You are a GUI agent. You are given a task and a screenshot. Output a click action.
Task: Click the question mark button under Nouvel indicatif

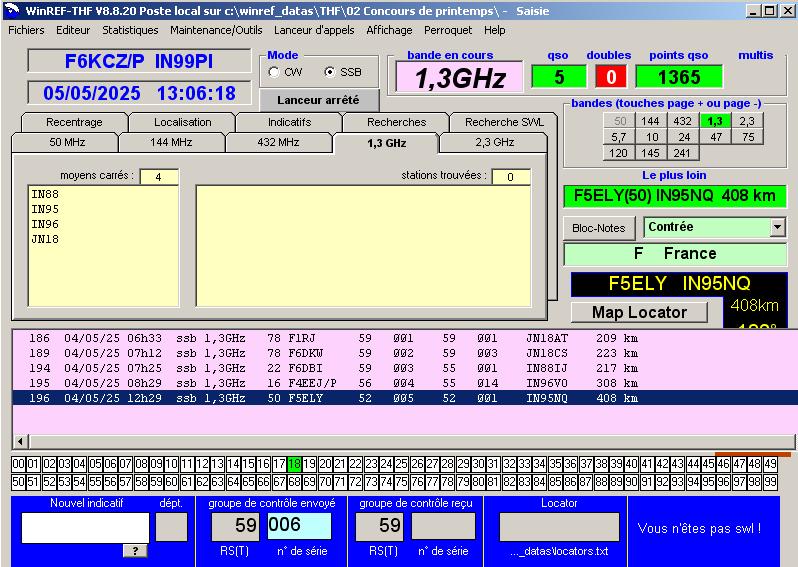tap(135, 551)
